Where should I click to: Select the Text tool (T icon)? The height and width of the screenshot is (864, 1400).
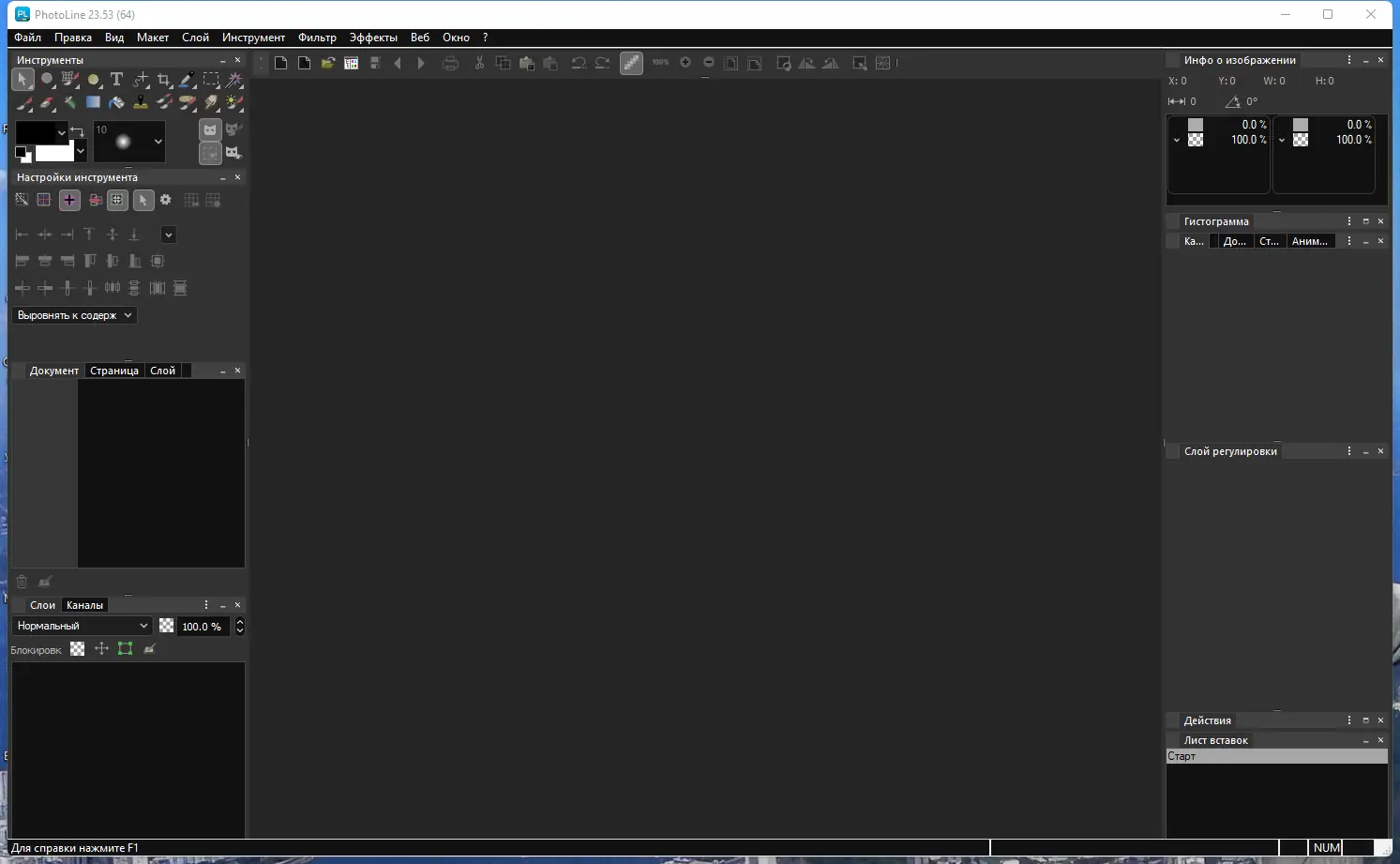116,80
